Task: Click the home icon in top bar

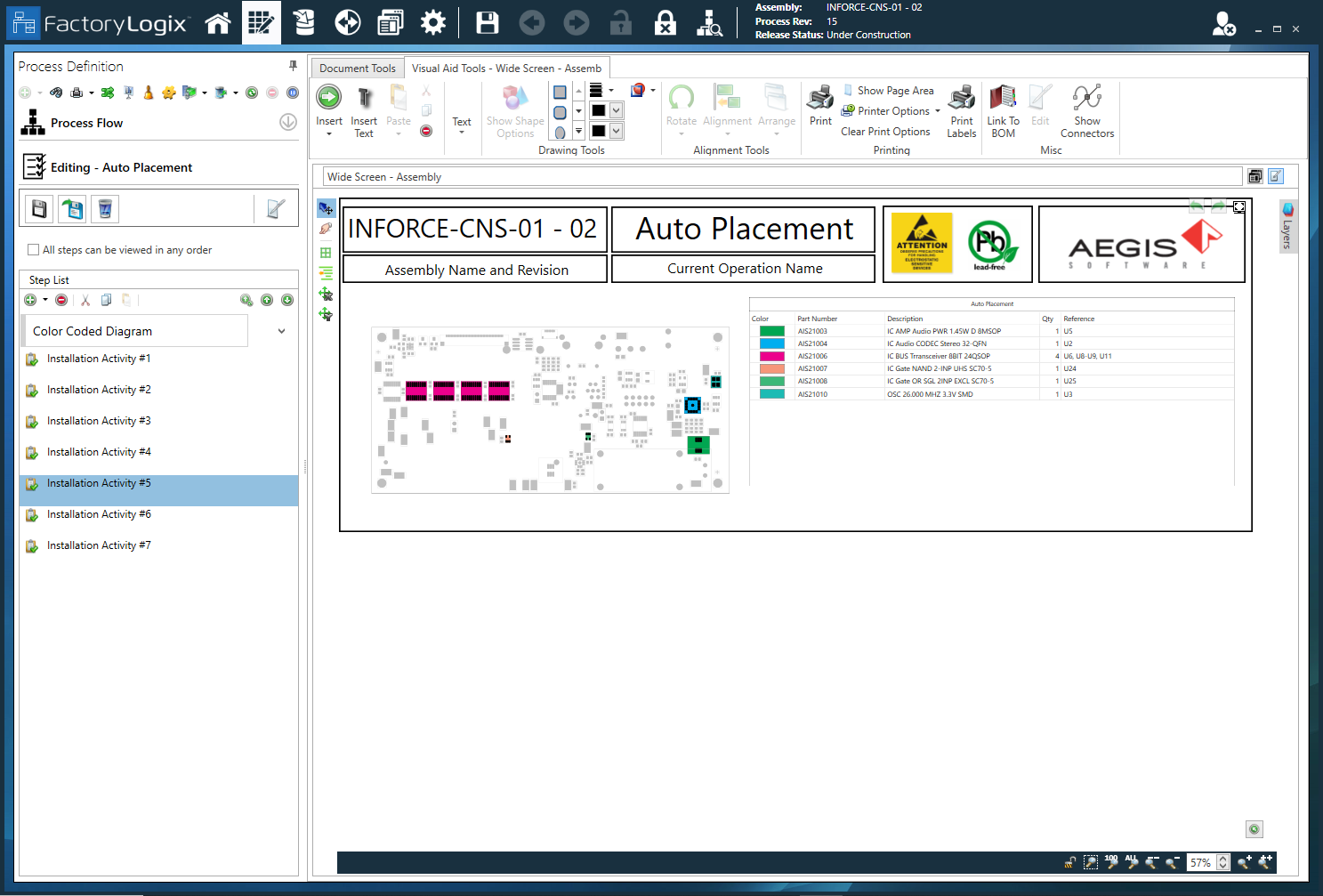Action: [x=218, y=23]
